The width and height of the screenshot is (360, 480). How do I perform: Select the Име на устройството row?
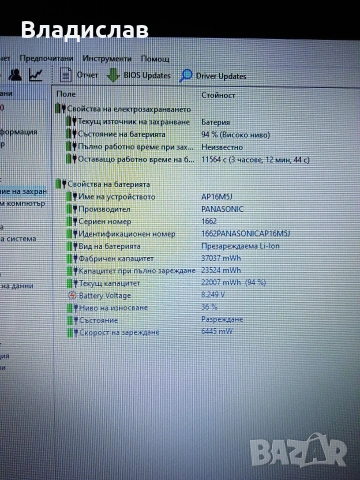[149, 197]
